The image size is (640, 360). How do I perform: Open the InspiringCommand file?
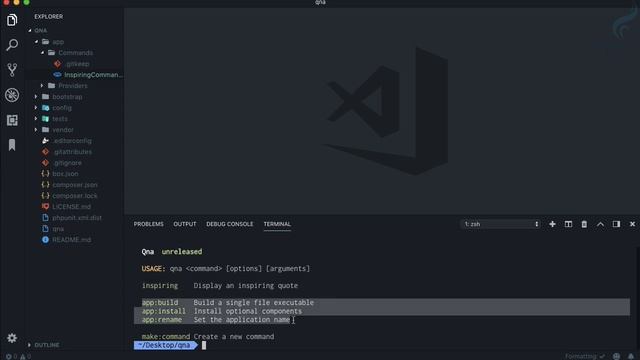93,75
